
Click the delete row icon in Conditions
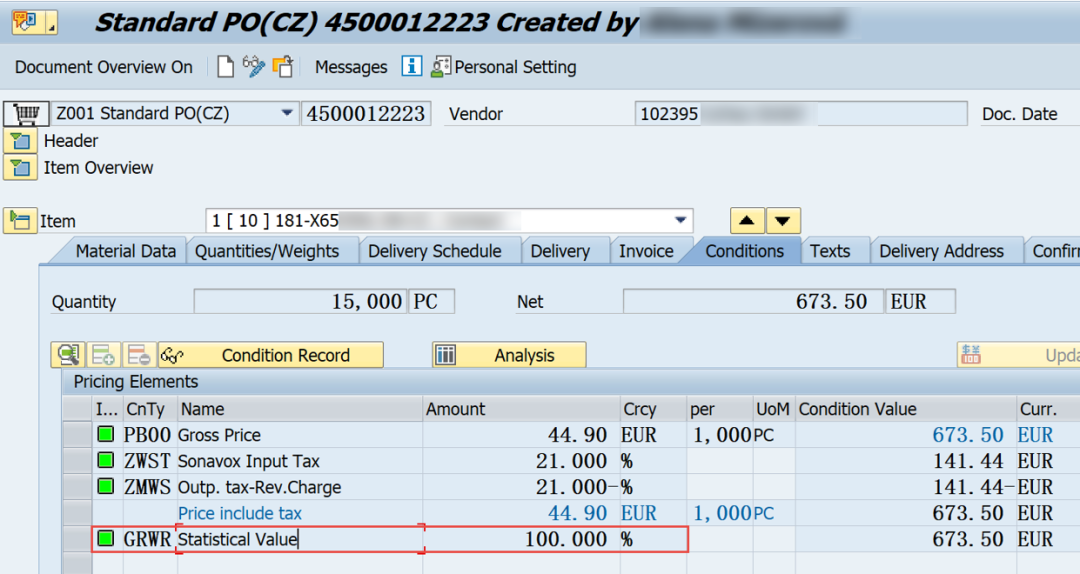point(139,355)
